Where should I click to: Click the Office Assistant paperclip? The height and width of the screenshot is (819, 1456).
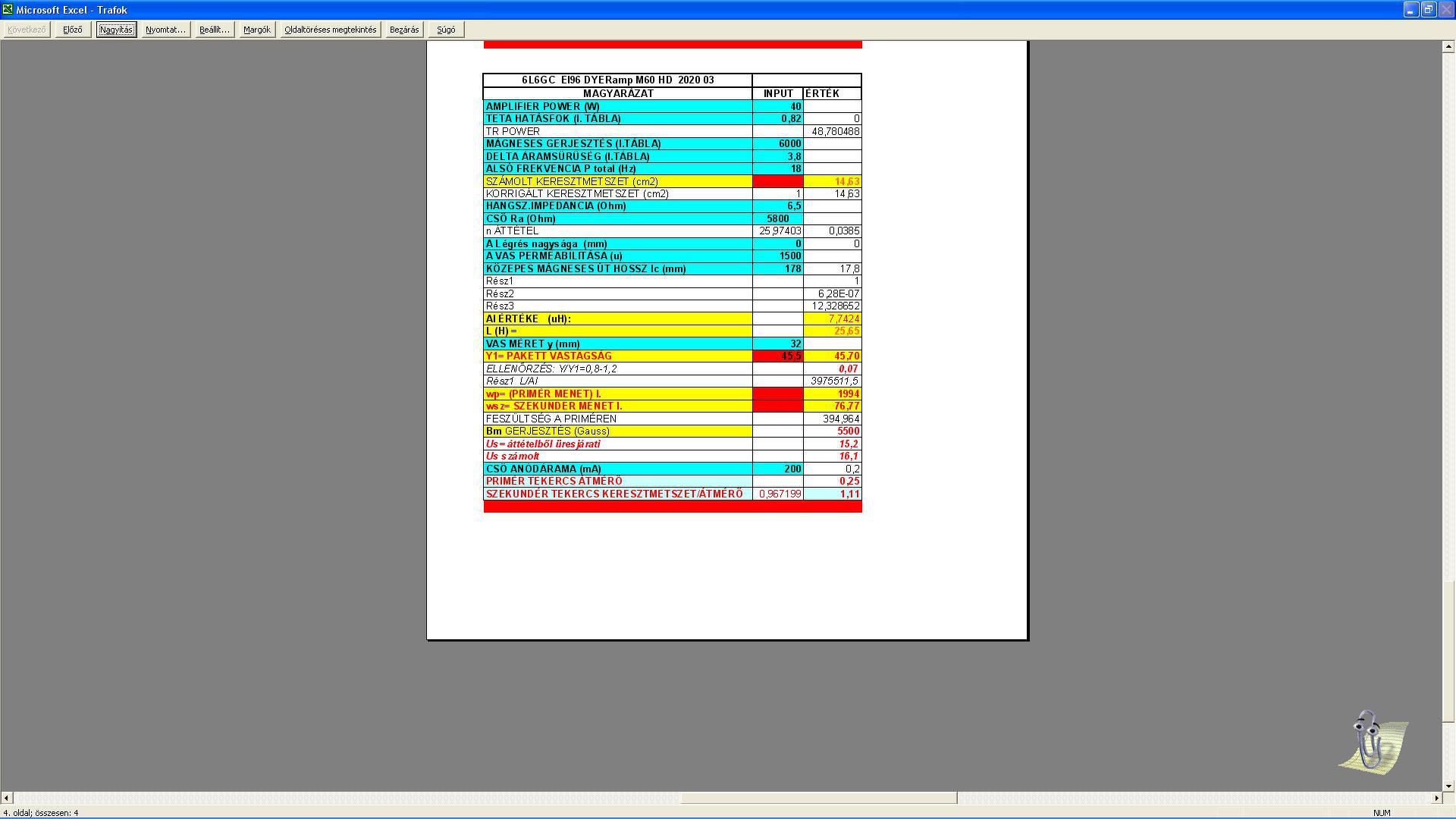1371,742
